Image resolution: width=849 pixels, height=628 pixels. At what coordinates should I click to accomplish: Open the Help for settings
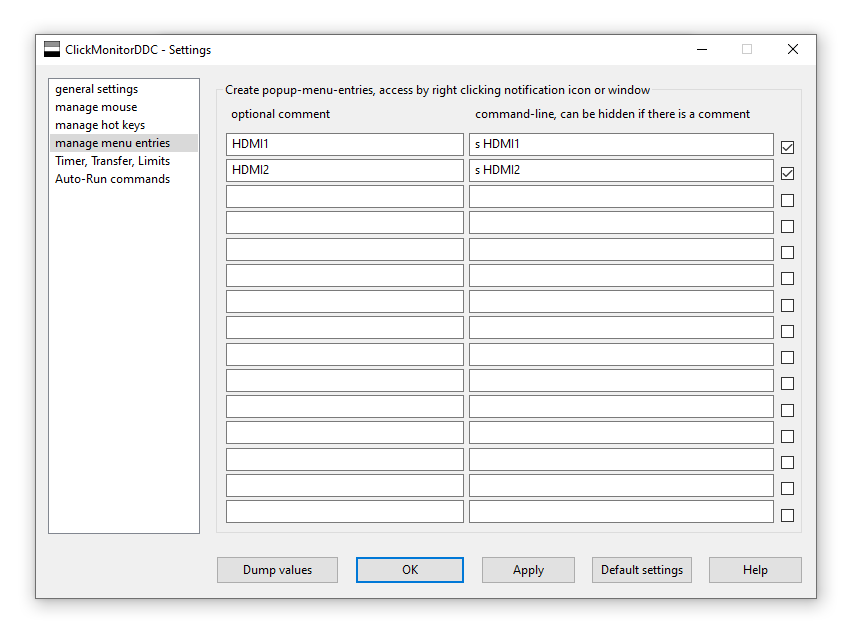pos(755,570)
